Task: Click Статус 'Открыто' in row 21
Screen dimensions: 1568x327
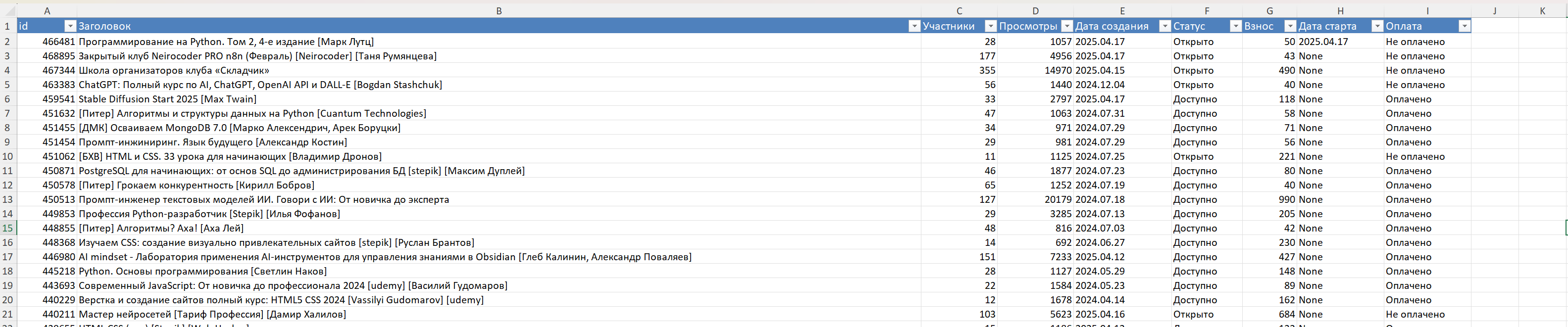Action: point(1207,314)
